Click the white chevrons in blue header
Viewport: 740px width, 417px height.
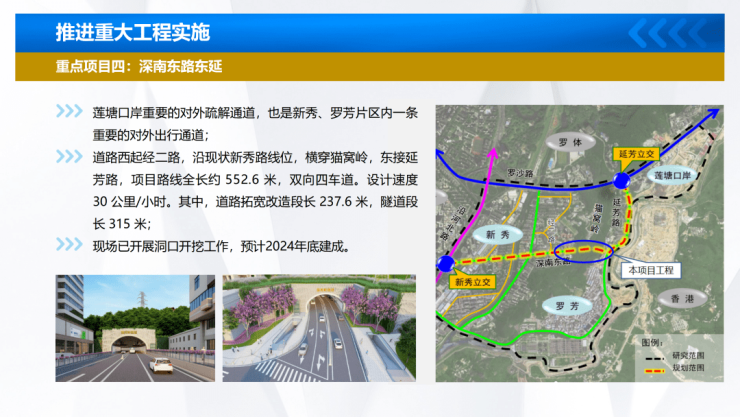point(668,33)
